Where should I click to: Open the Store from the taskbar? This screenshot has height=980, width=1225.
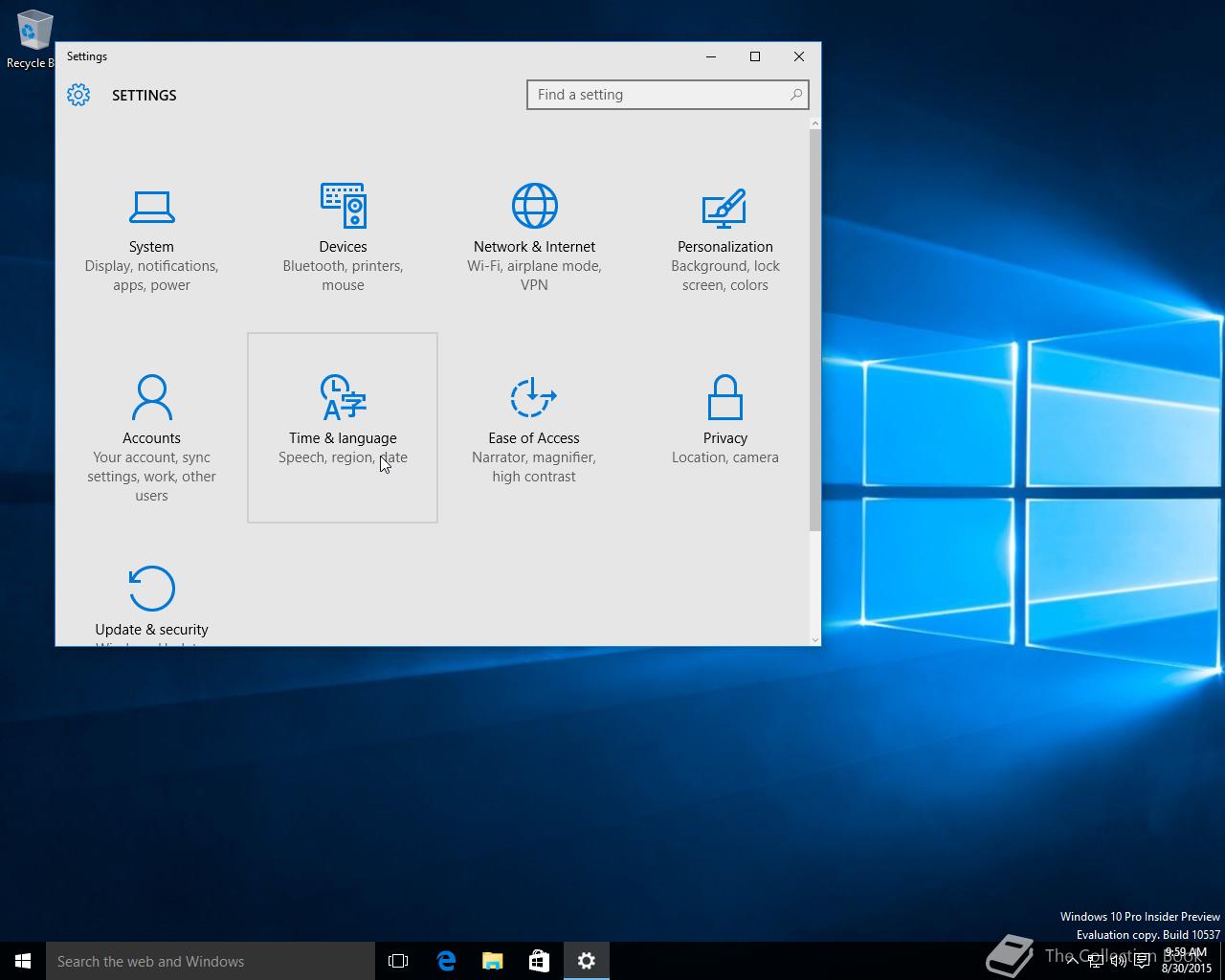(539, 961)
